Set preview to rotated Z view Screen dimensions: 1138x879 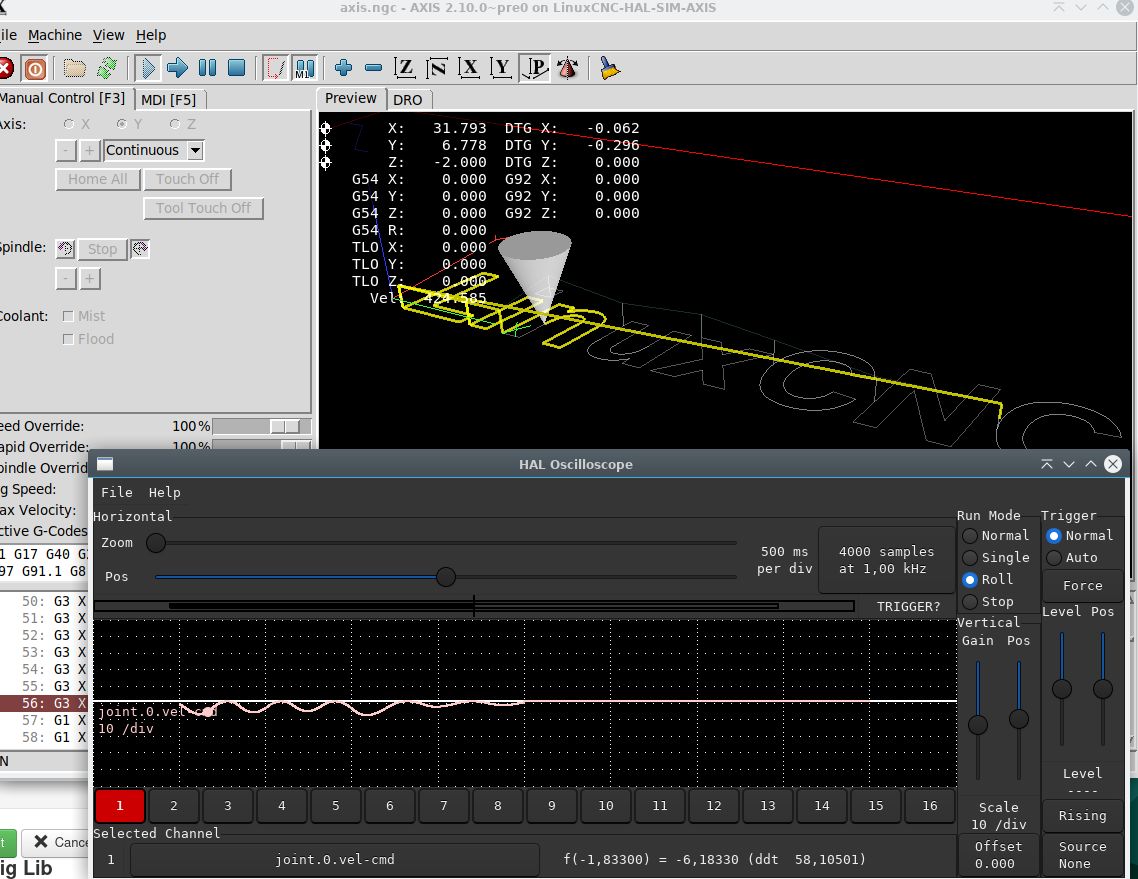[x=437, y=68]
